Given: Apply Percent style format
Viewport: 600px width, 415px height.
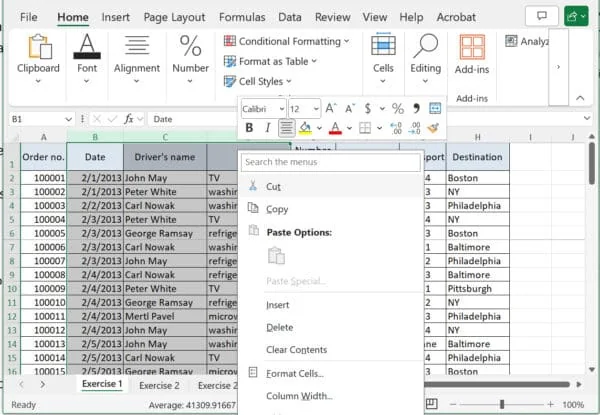Looking at the screenshot, I should [x=398, y=109].
